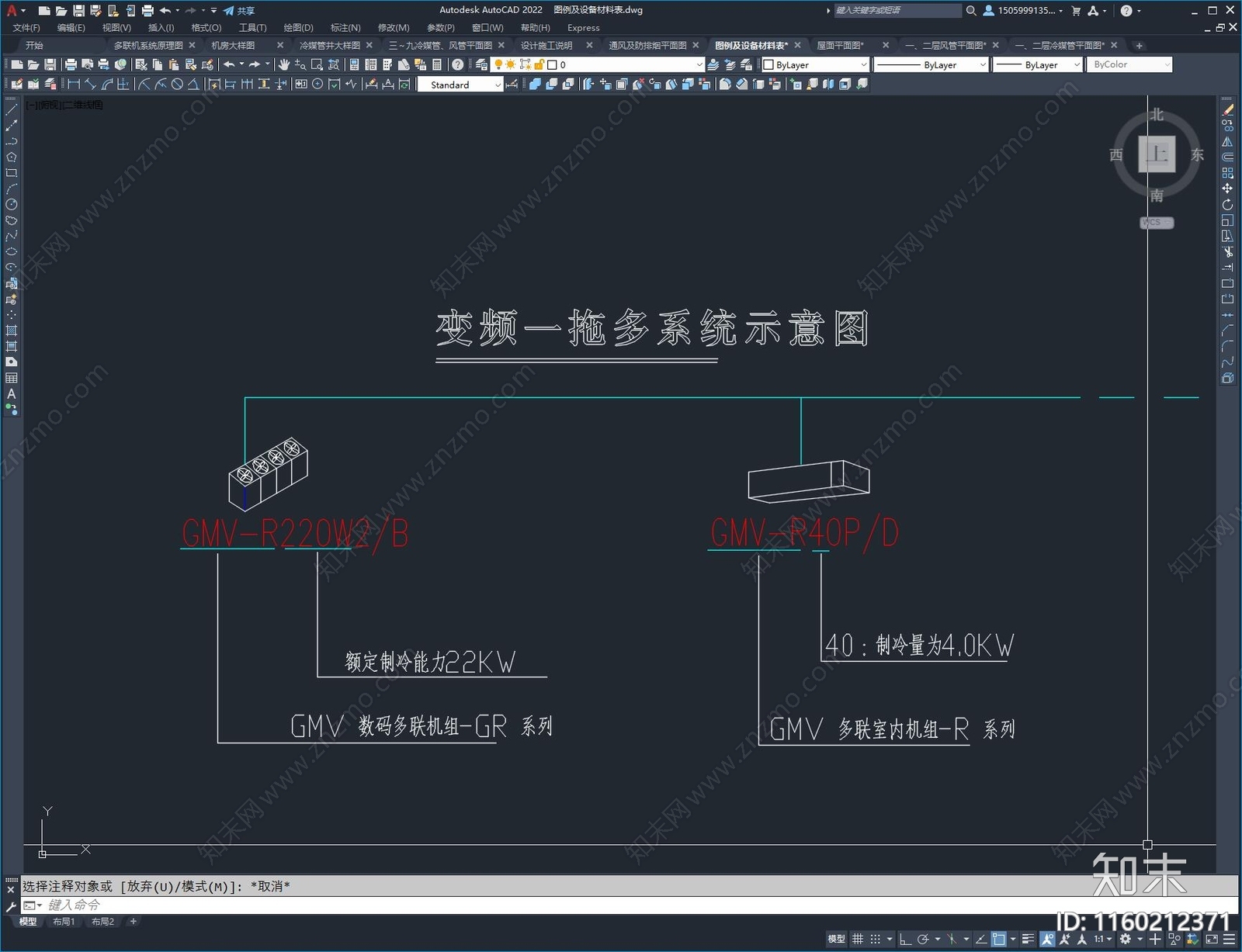Click the Autodesk App Store cart icon

point(1076,11)
